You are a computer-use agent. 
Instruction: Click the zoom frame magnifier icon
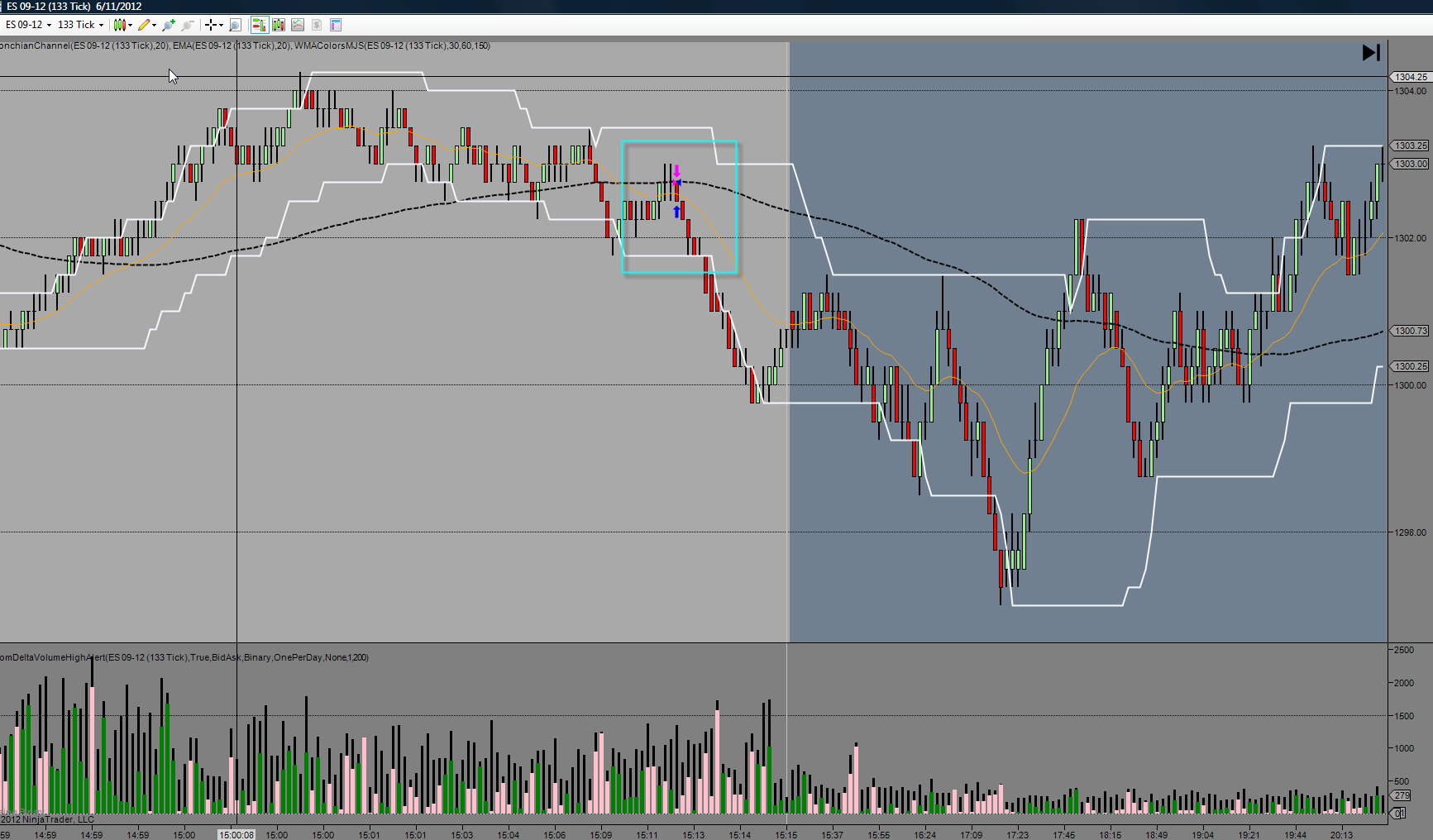tap(235, 25)
